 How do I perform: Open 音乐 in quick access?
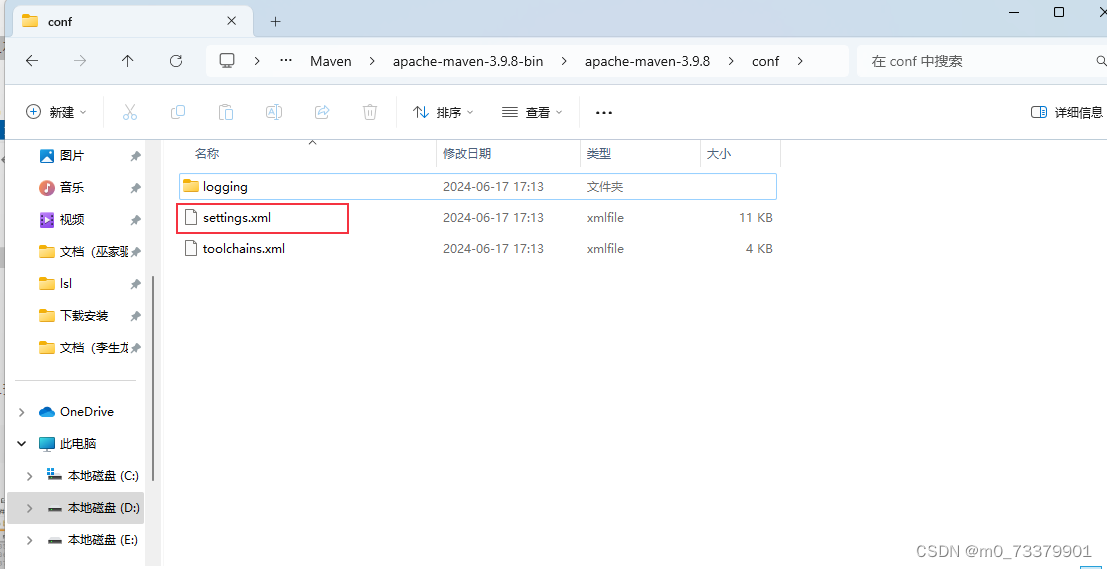coord(72,188)
